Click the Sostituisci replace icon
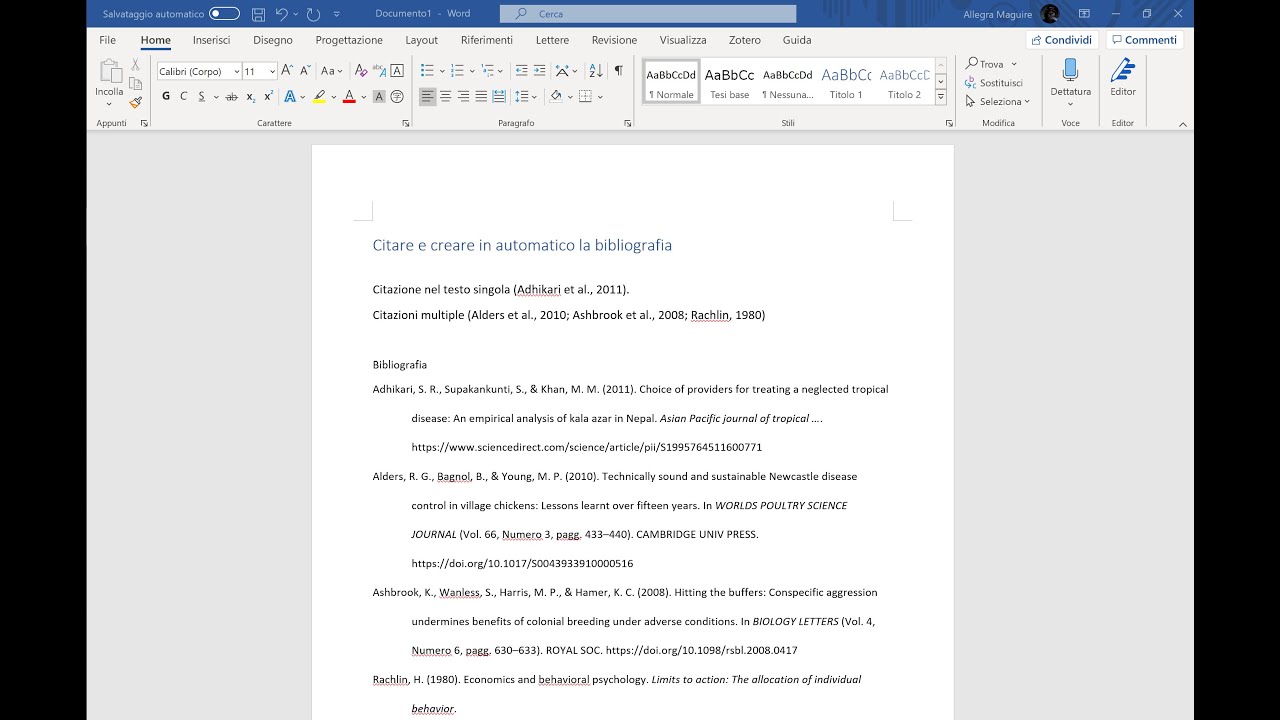Image resolution: width=1280 pixels, height=720 pixels. (993, 83)
